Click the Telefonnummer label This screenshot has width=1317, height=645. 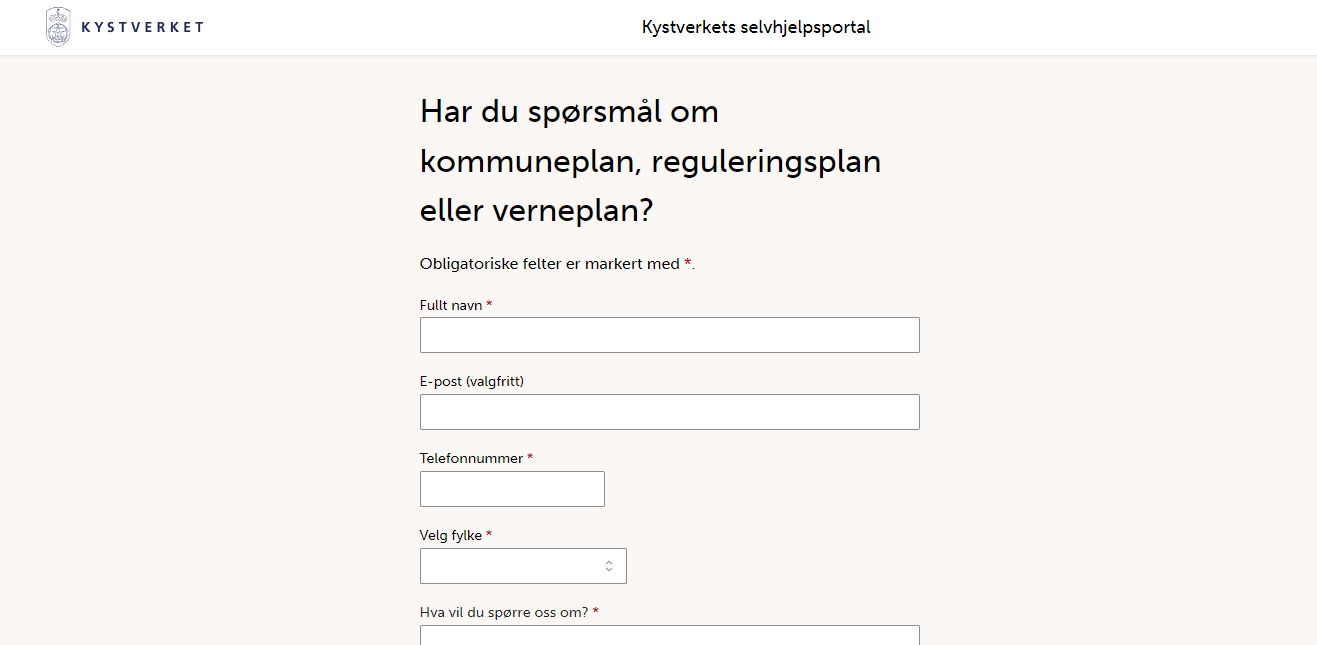471,458
